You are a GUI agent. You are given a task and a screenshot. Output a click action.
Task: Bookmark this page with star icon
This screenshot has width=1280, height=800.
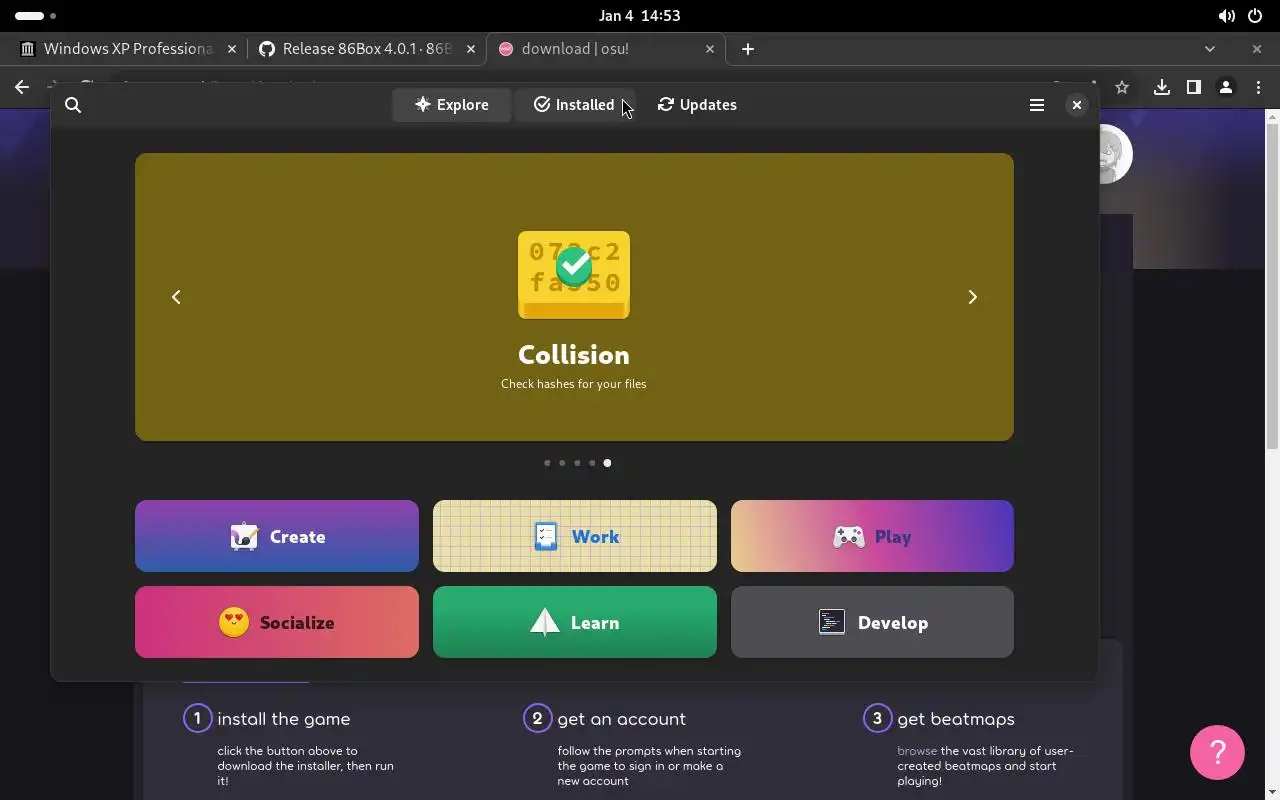pyautogui.click(x=1122, y=88)
